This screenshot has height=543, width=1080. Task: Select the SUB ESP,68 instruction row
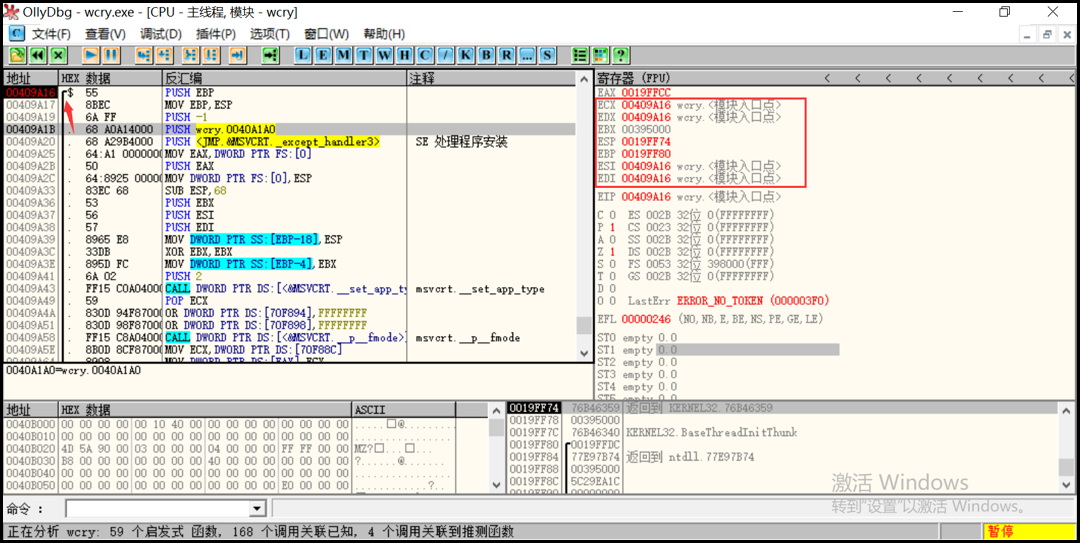pyautogui.click(x=289, y=190)
